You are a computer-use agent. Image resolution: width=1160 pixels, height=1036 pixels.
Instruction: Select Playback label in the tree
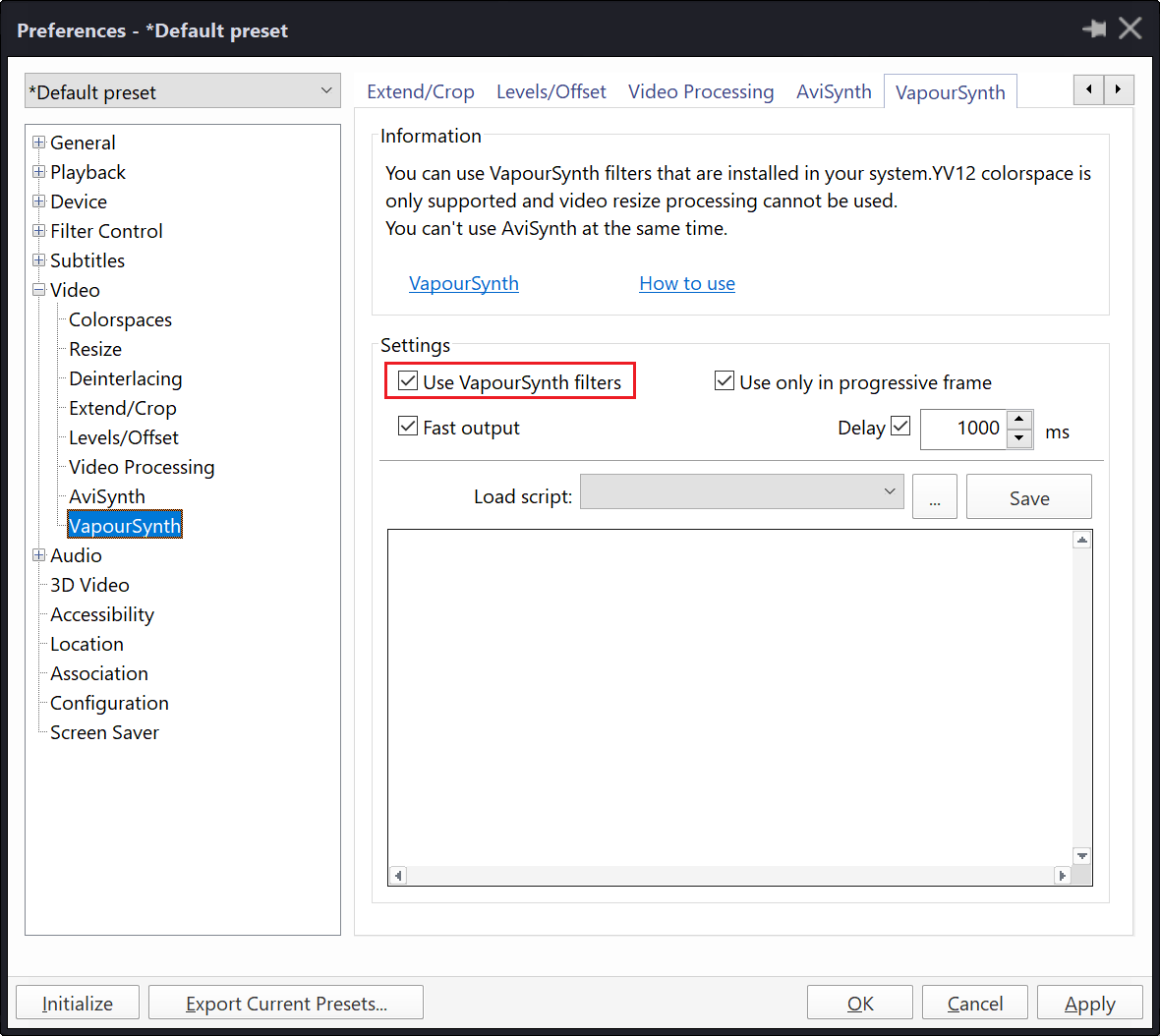[x=88, y=172]
